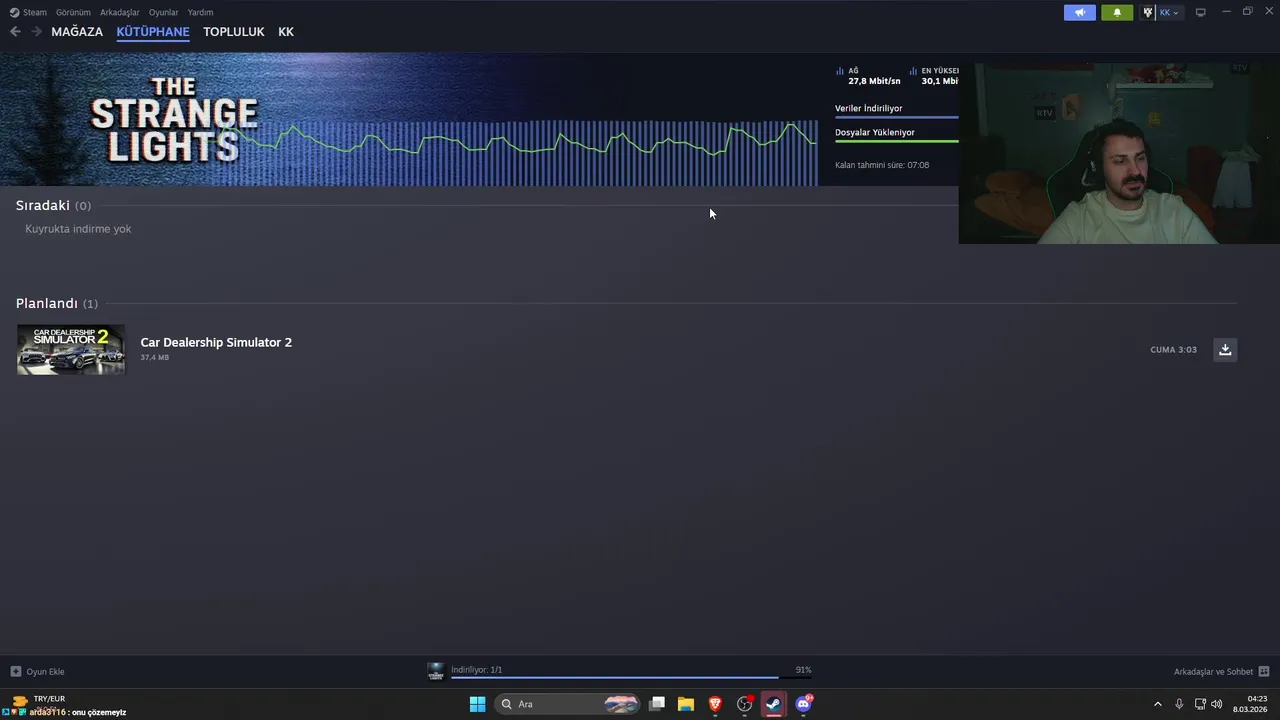This screenshot has height=720, width=1280.
Task: Click the back navigation arrow
Action: (x=15, y=32)
